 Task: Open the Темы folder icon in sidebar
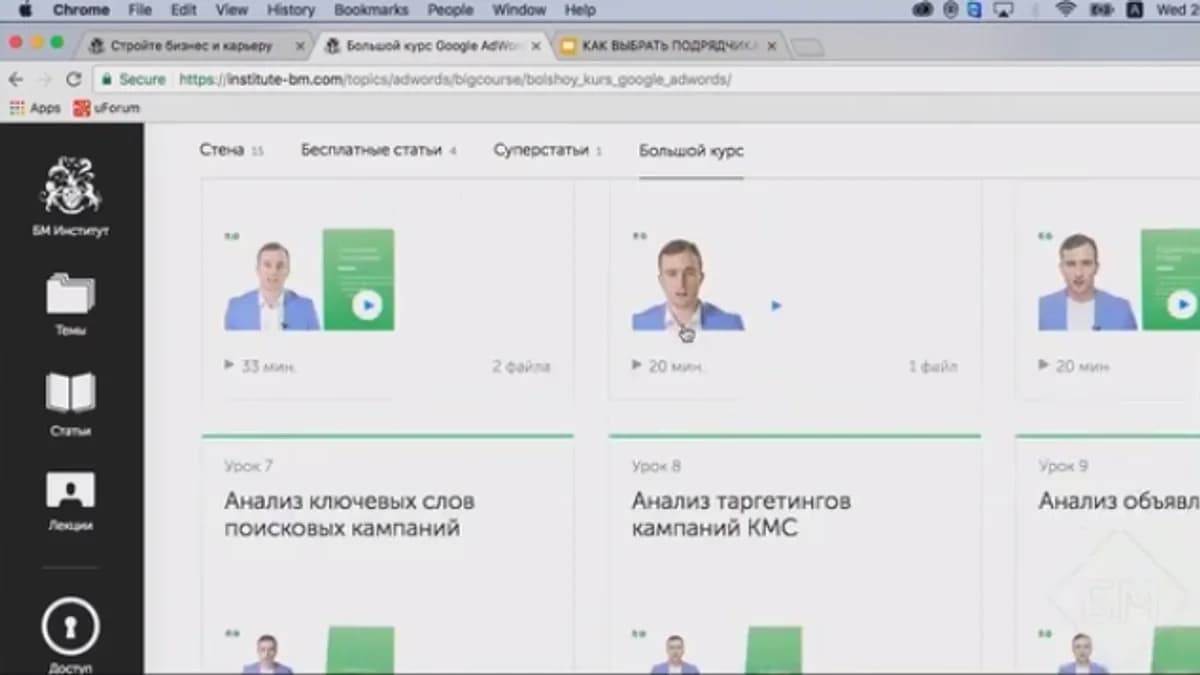click(x=70, y=294)
